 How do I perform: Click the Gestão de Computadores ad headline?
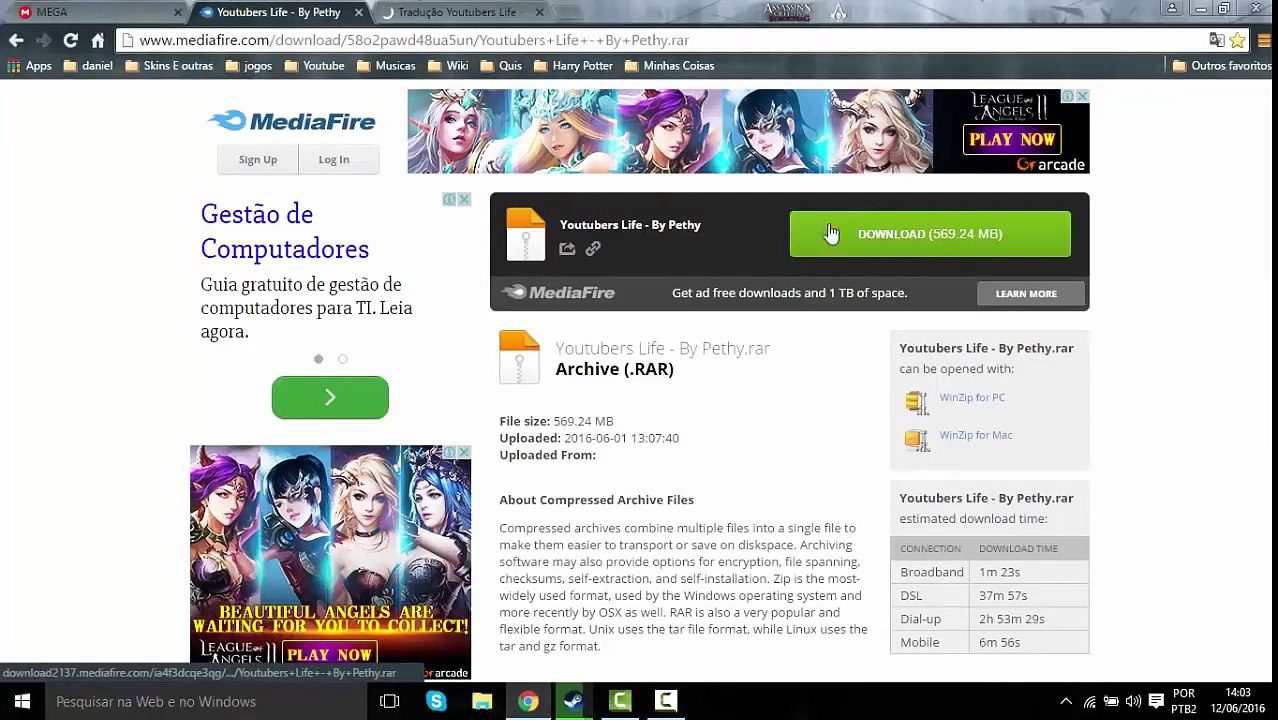click(285, 231)
